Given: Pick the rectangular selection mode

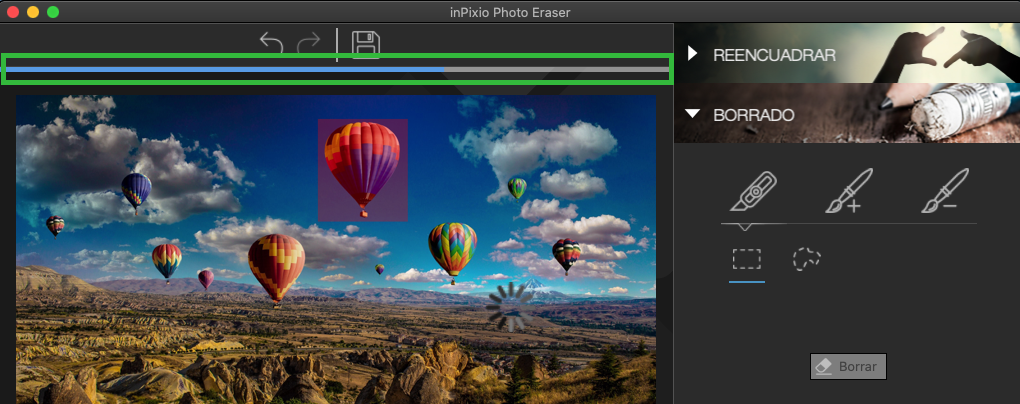Looking at the screenshot, I should (x=747, y=259).
